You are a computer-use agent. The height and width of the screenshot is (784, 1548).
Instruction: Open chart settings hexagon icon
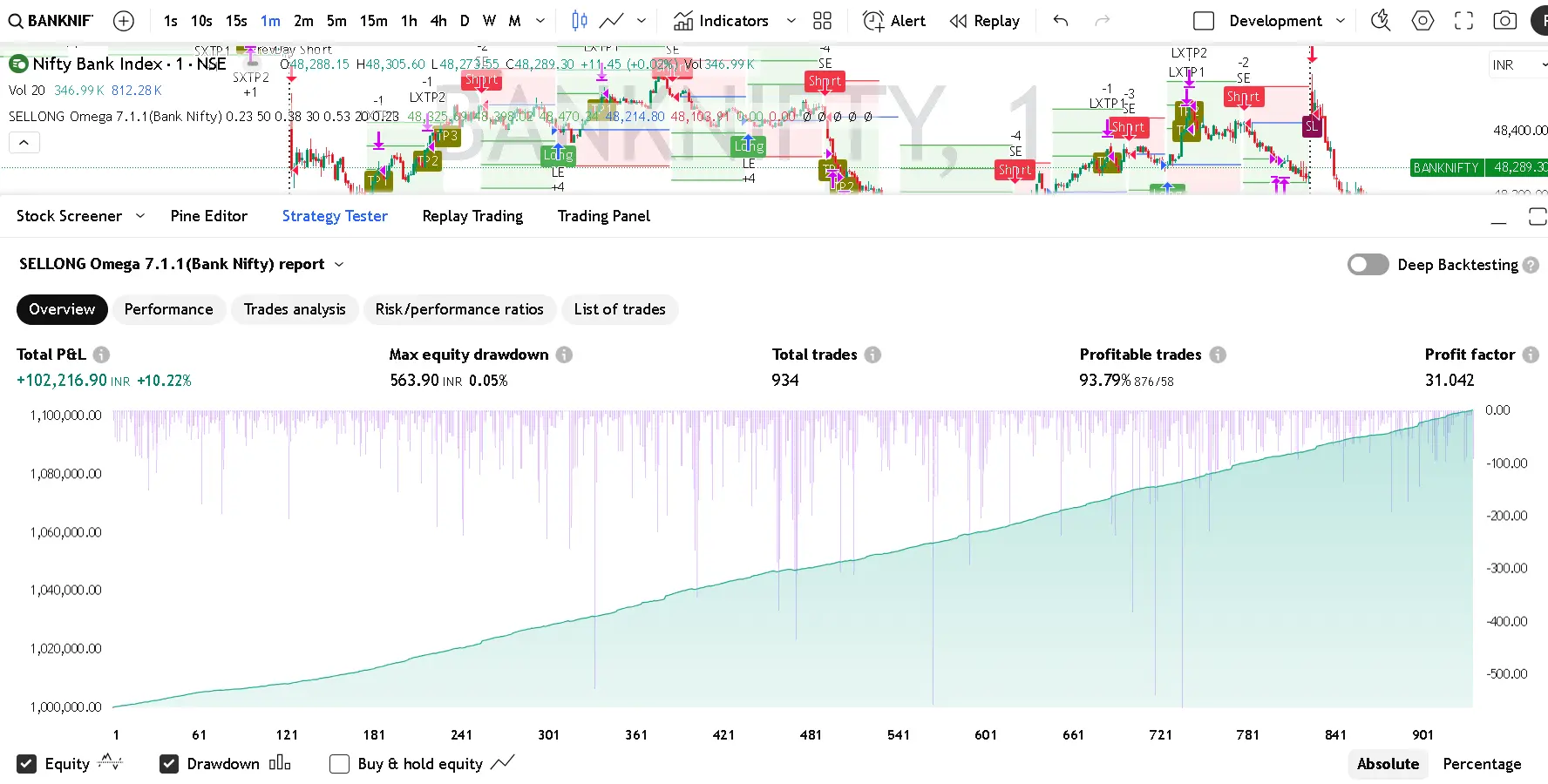[x=1422, y=21]
